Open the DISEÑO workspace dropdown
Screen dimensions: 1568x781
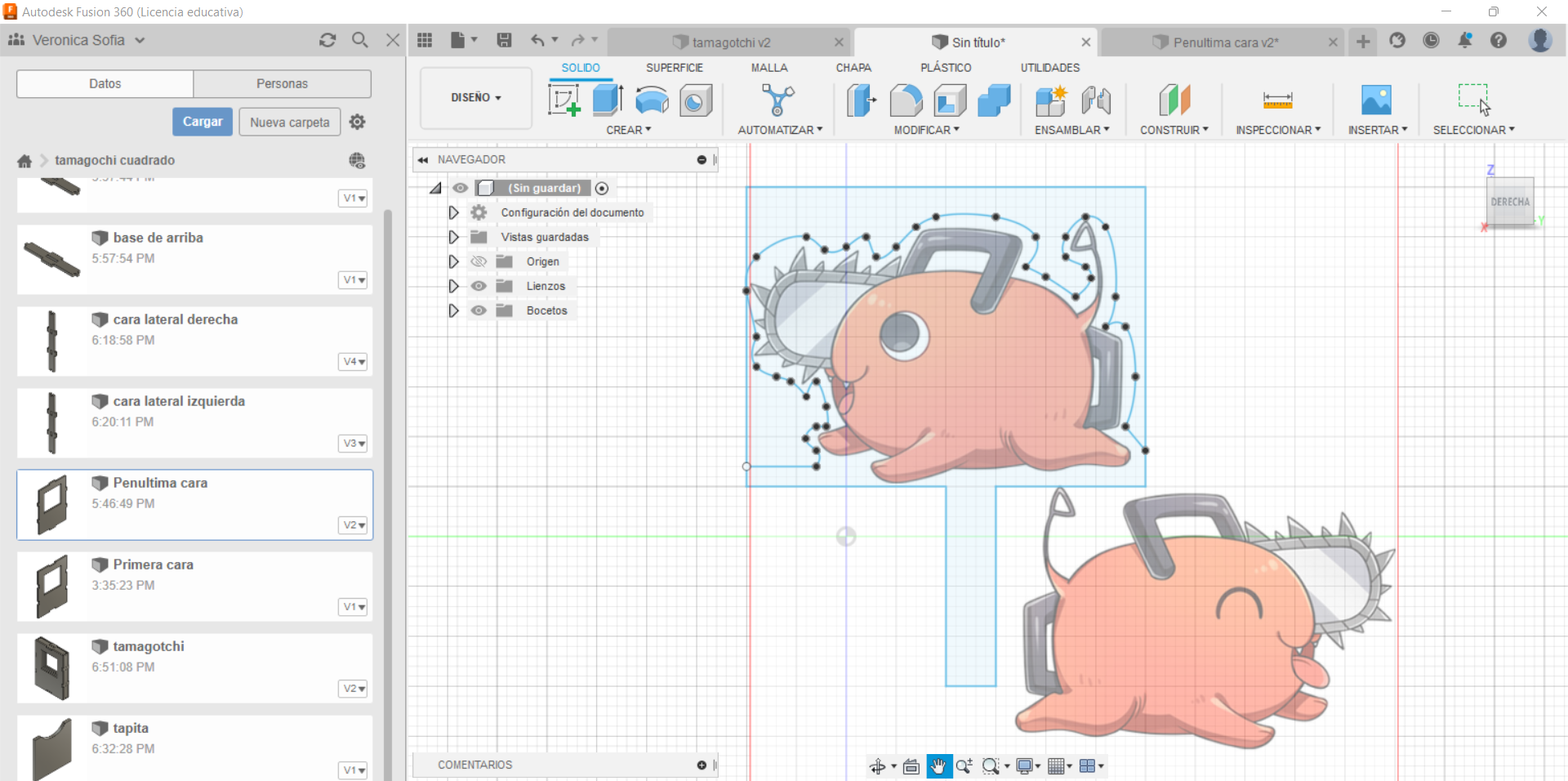click(x=476, y=98)
